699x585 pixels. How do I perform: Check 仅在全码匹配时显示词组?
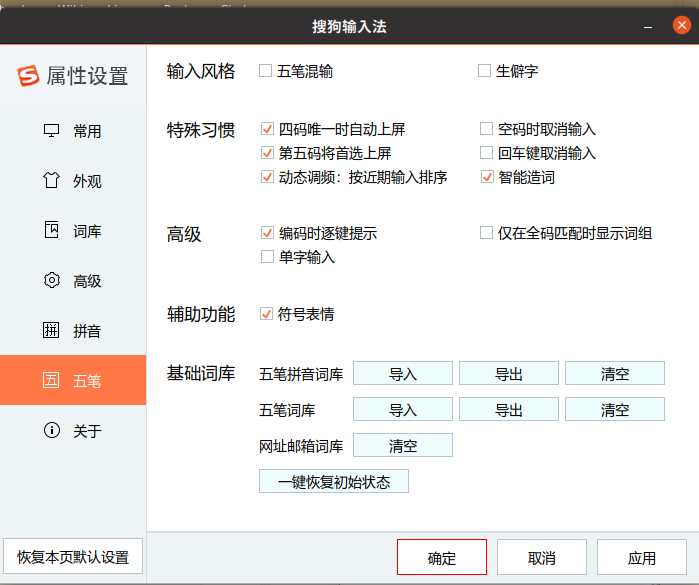point(486,233)
